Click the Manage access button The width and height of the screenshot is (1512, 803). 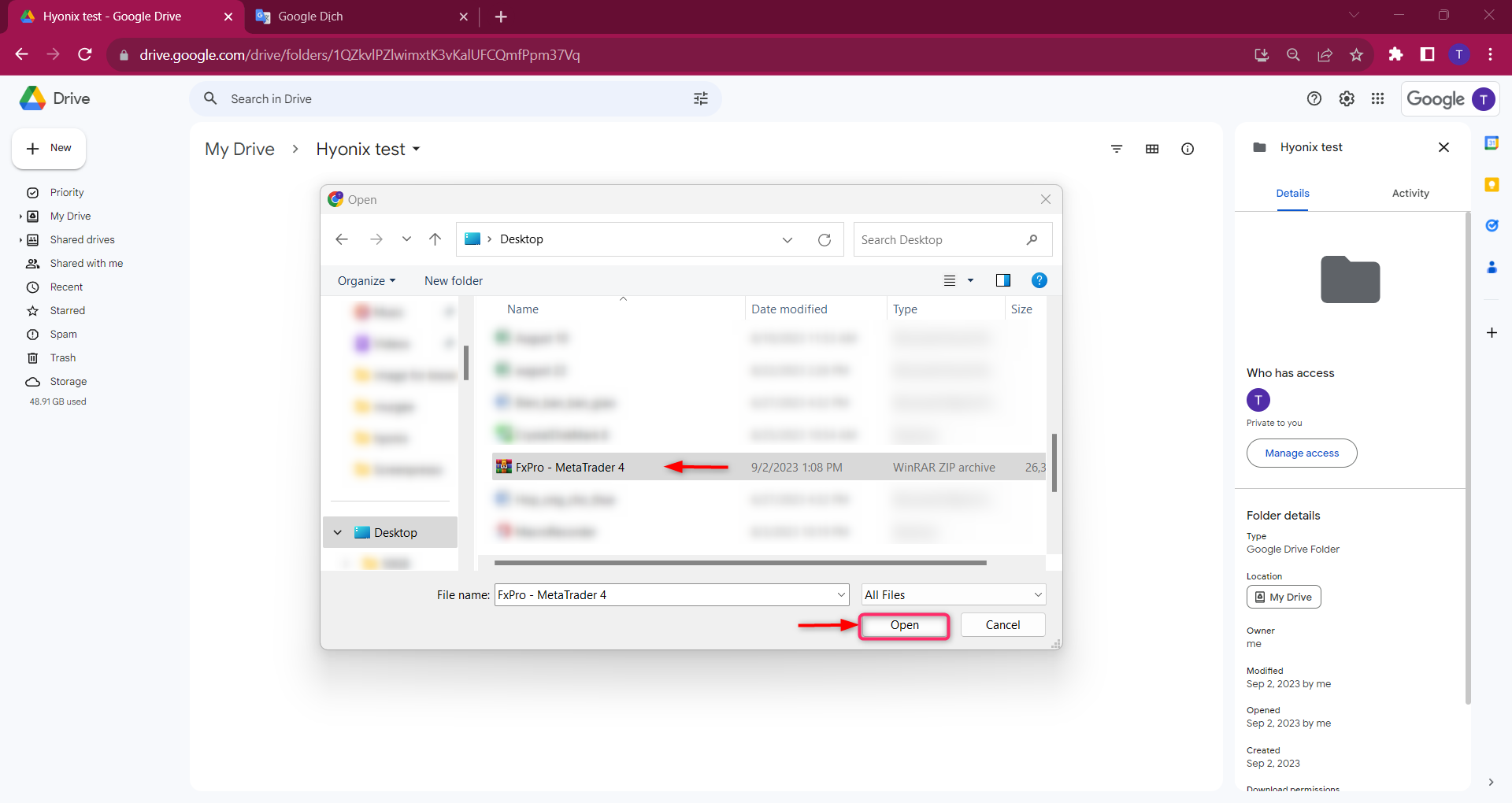1301,453
